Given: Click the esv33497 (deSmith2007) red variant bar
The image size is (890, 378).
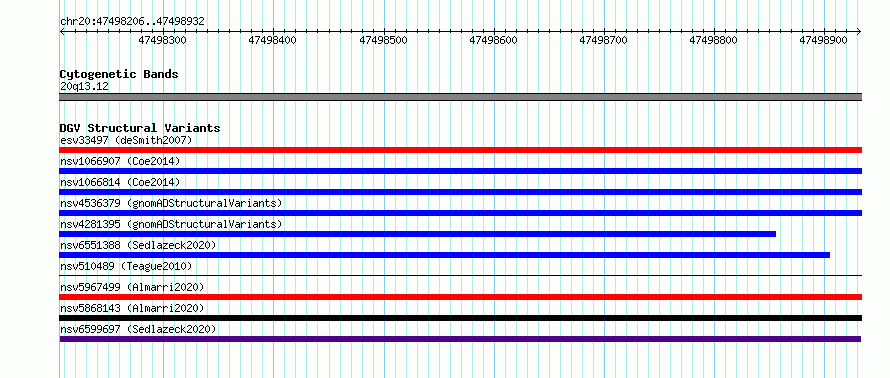Looking at the screenshot, I should pyautogui.click(x=460, y=150).
